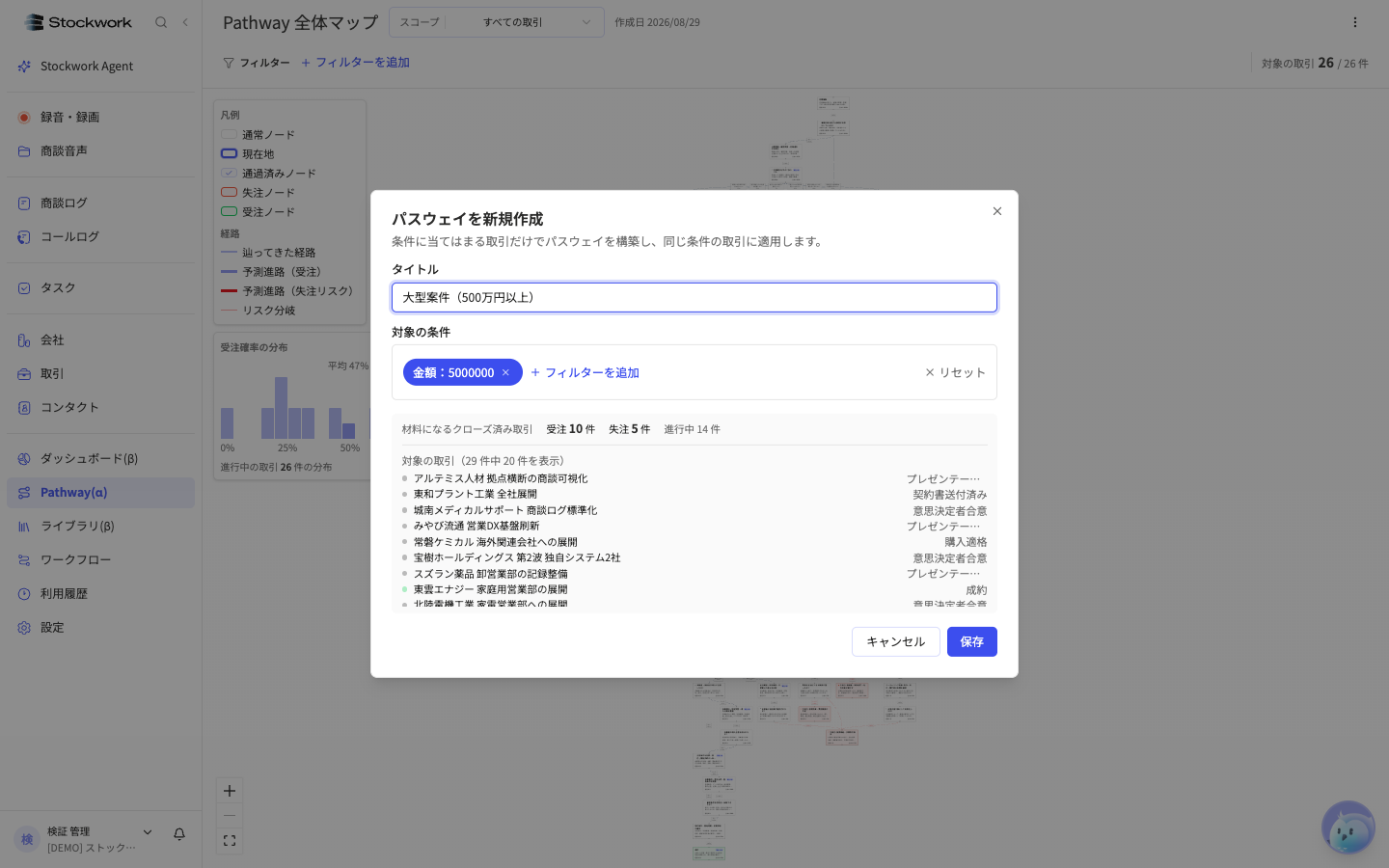Fit map to screen icon
Image resolution: width=1389 pixels, height=868 pixels.
coord(230,841)
